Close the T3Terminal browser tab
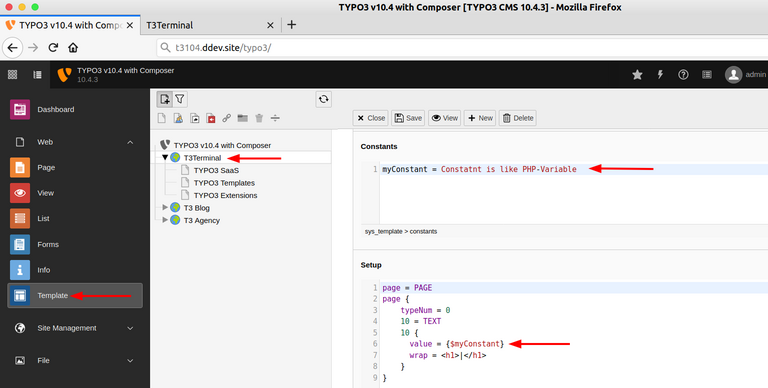768x388 pixels. point(270,25)
